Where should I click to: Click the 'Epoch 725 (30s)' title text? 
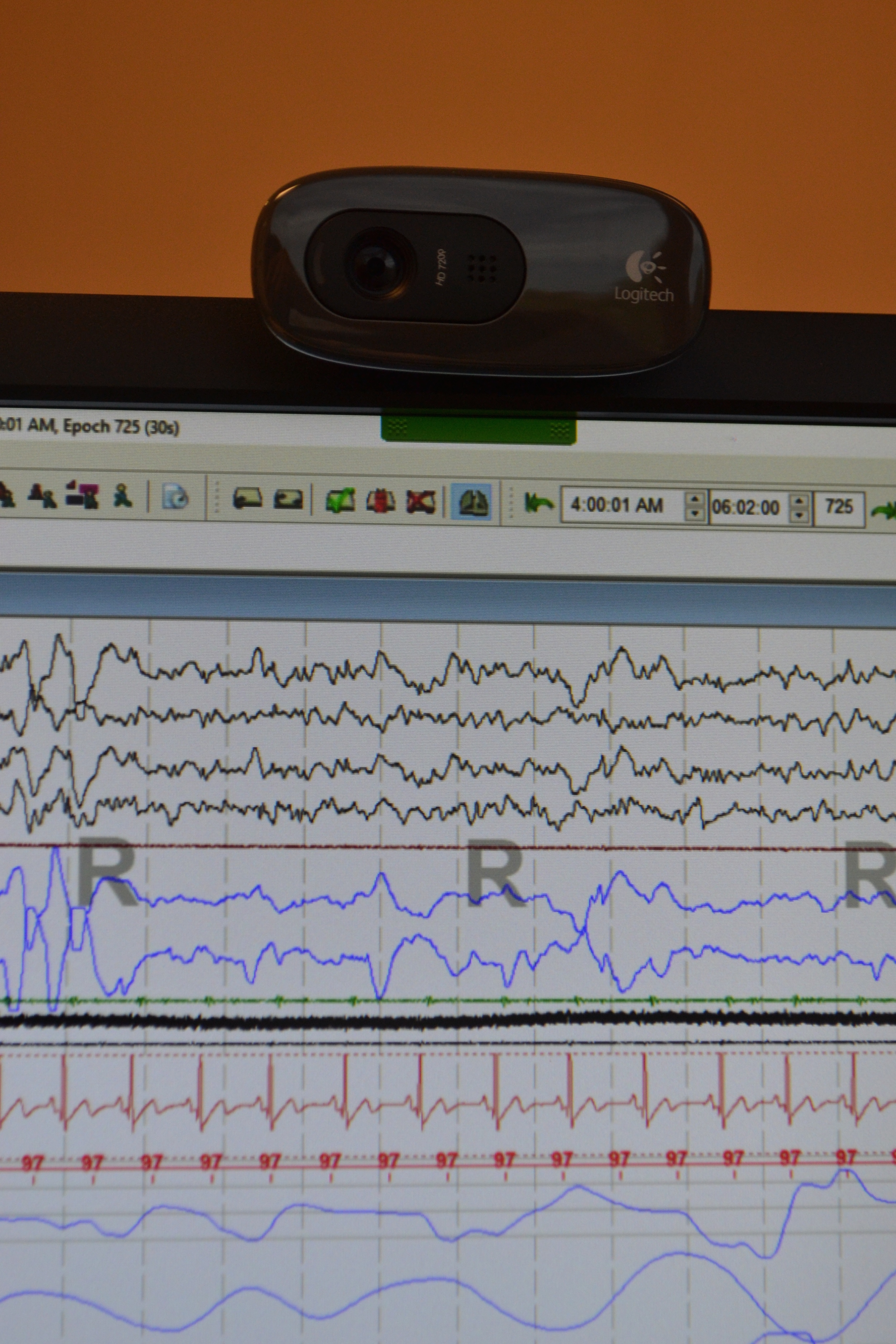[121, 426]
